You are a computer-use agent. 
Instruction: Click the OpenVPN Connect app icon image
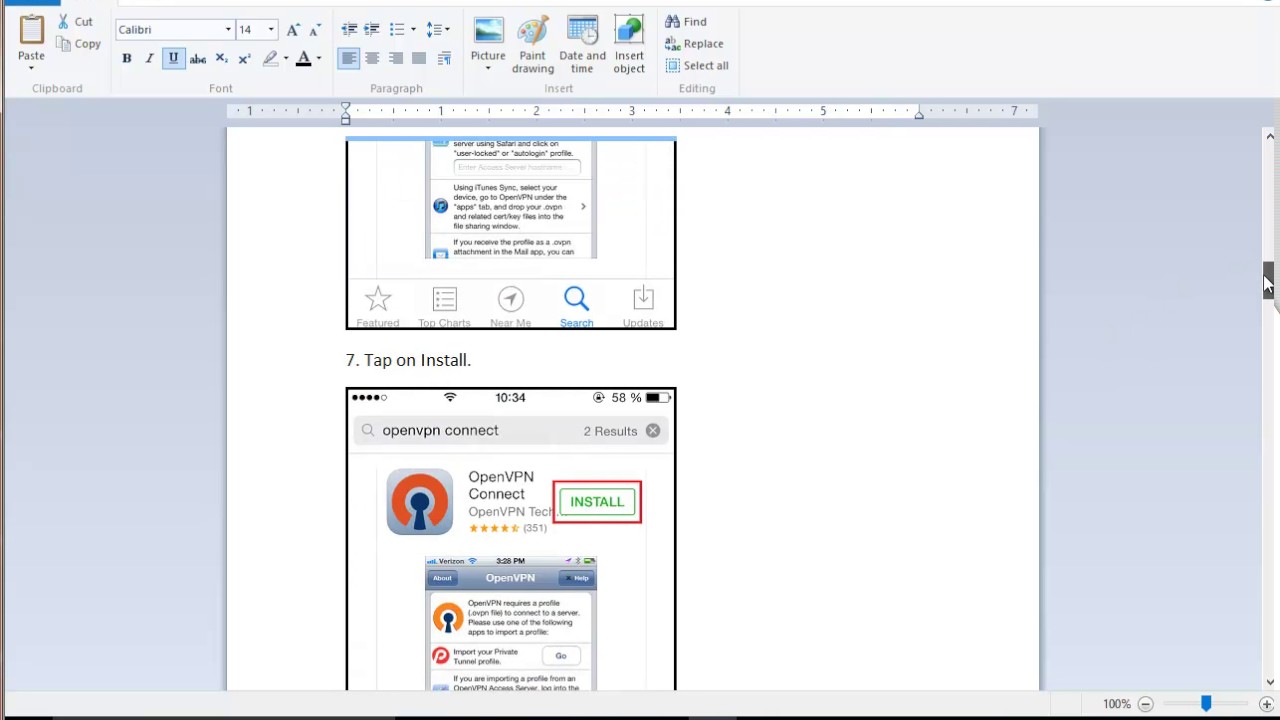coord(420,502)
